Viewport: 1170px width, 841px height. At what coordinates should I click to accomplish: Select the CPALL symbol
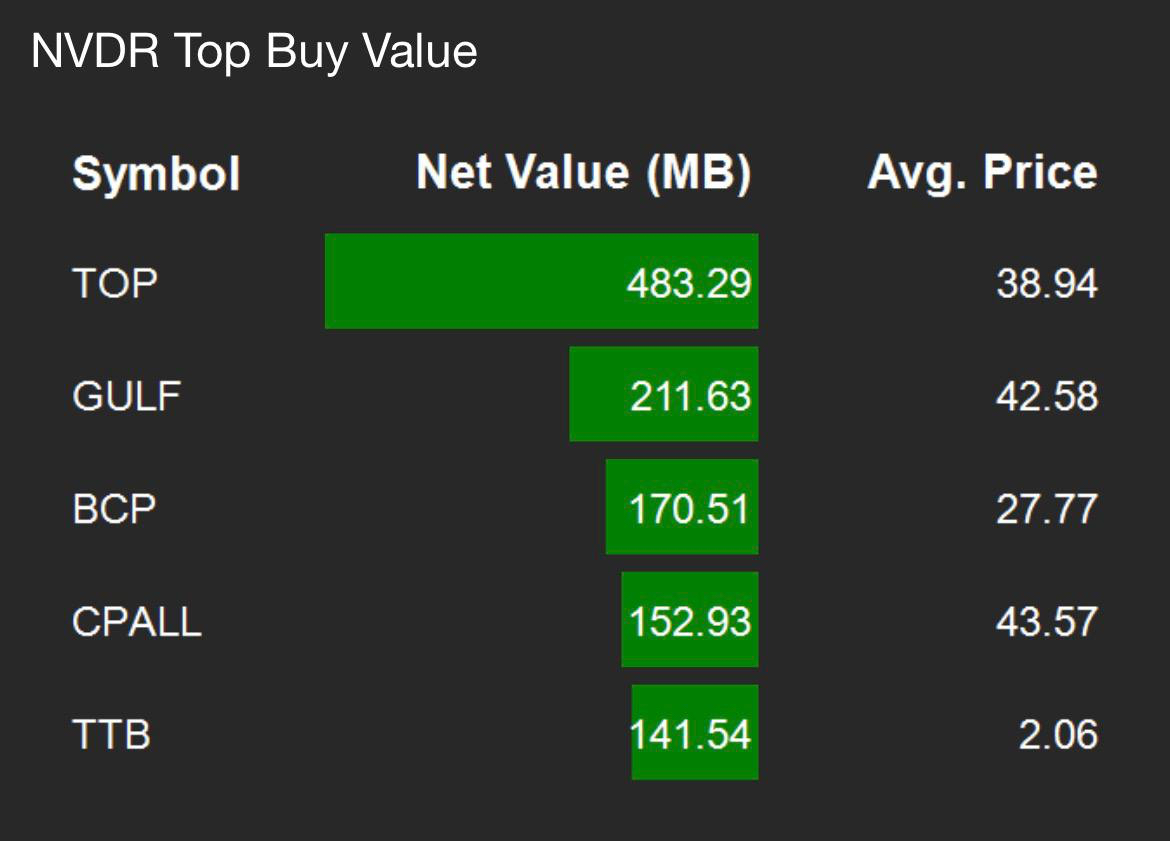pyautogui.click(x=137, y=622)
